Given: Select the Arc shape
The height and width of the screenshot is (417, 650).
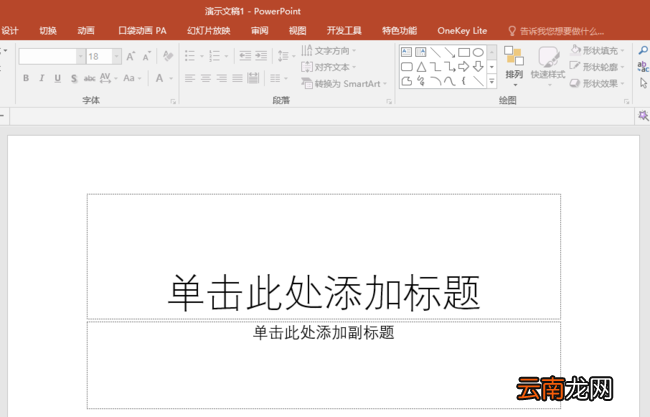Looking at the screenshot, I should (x=435, y=81).
